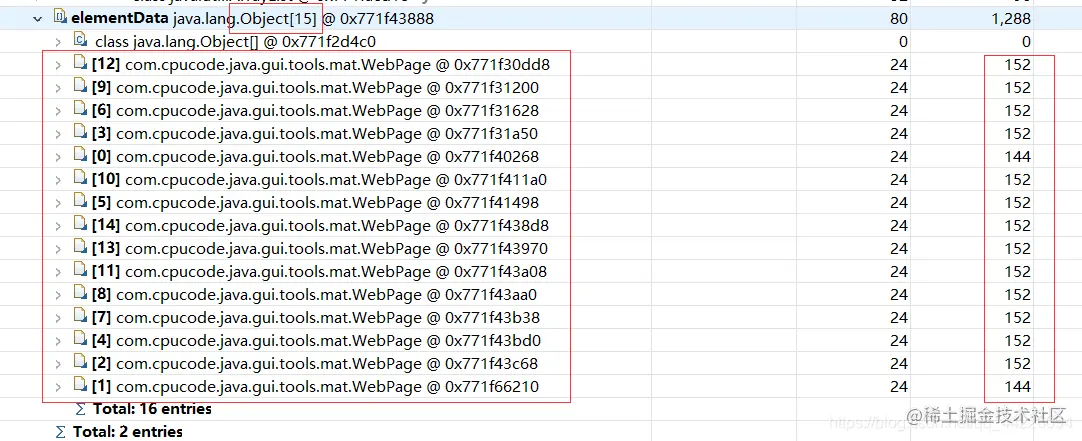1082x441 pixels.
Task: Click the sigma icon beside Total: 16 entries
Action: pyautogui.click(x=81, y=409)
